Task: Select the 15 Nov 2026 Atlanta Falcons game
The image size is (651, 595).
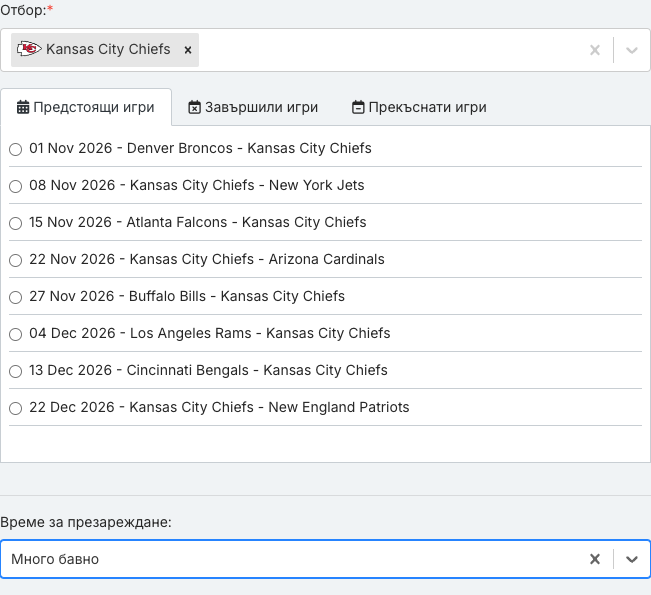Action: [16, 223]
